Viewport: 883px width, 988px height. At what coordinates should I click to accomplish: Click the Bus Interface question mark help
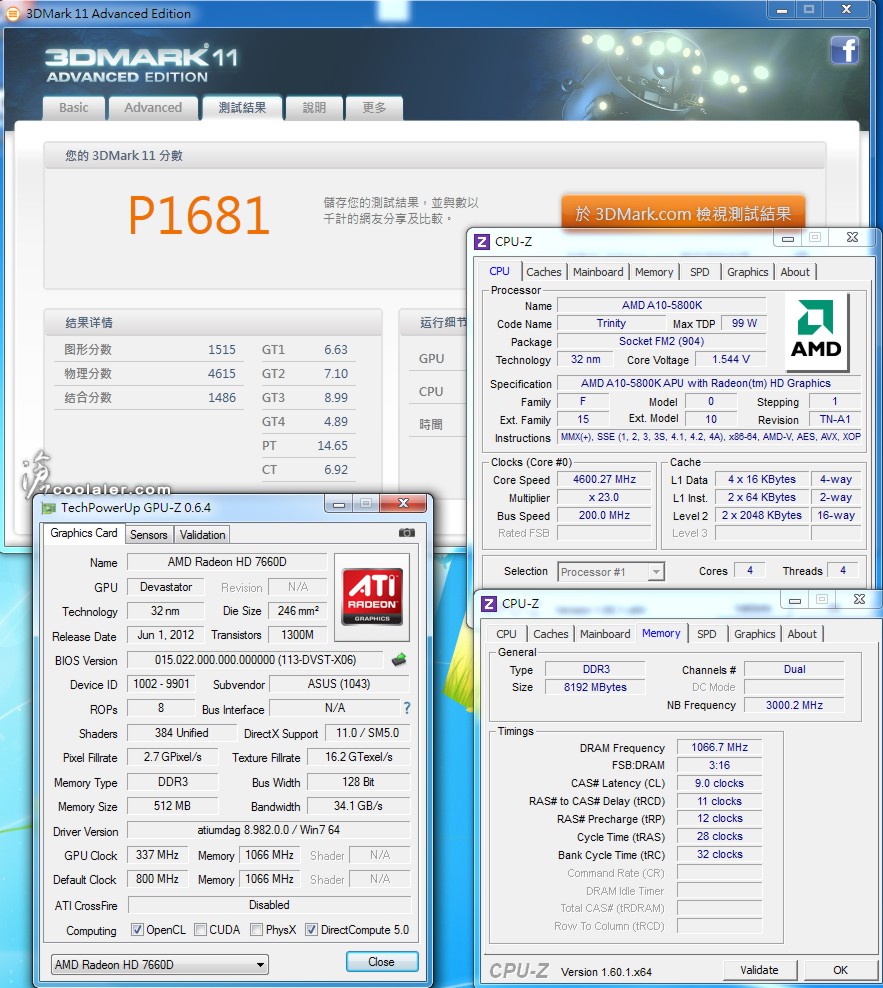pos(407,708)
